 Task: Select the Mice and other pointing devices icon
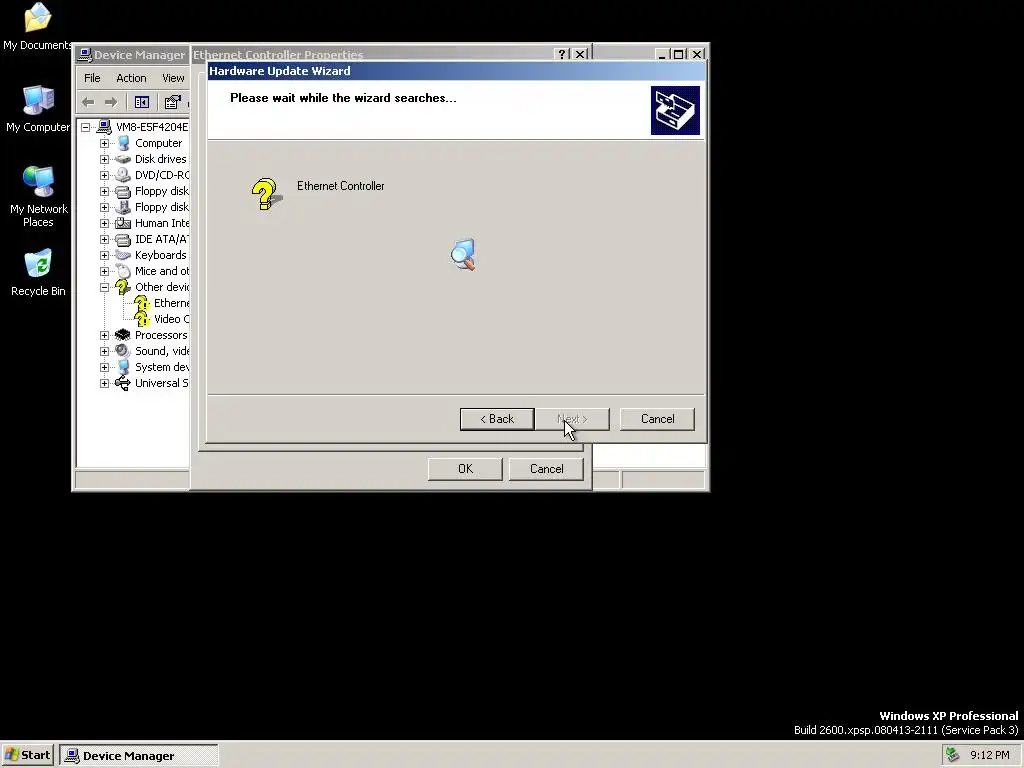tap(123, 271)
